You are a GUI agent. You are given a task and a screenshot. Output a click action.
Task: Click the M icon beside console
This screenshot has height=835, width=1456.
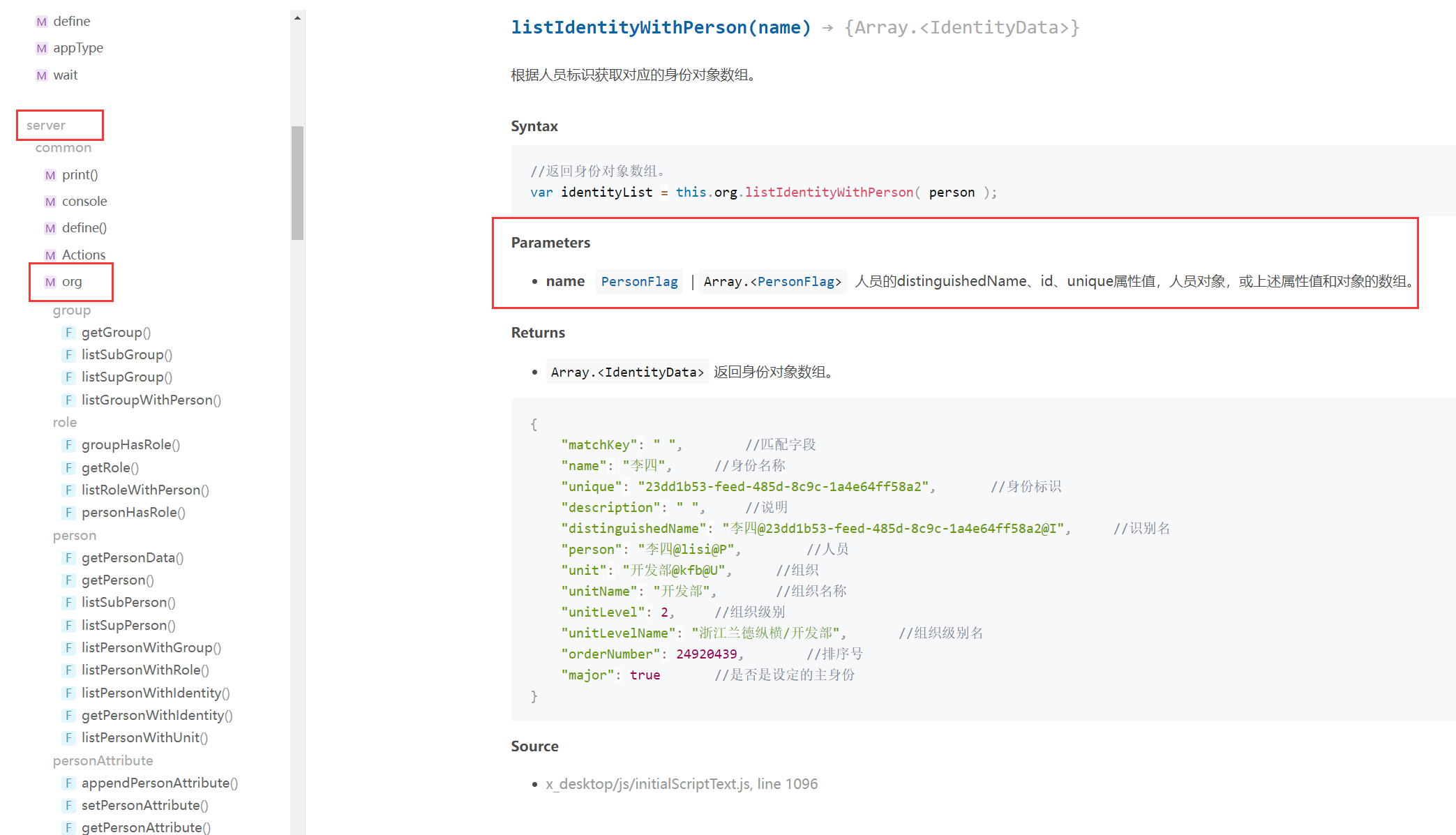[50, 202]
